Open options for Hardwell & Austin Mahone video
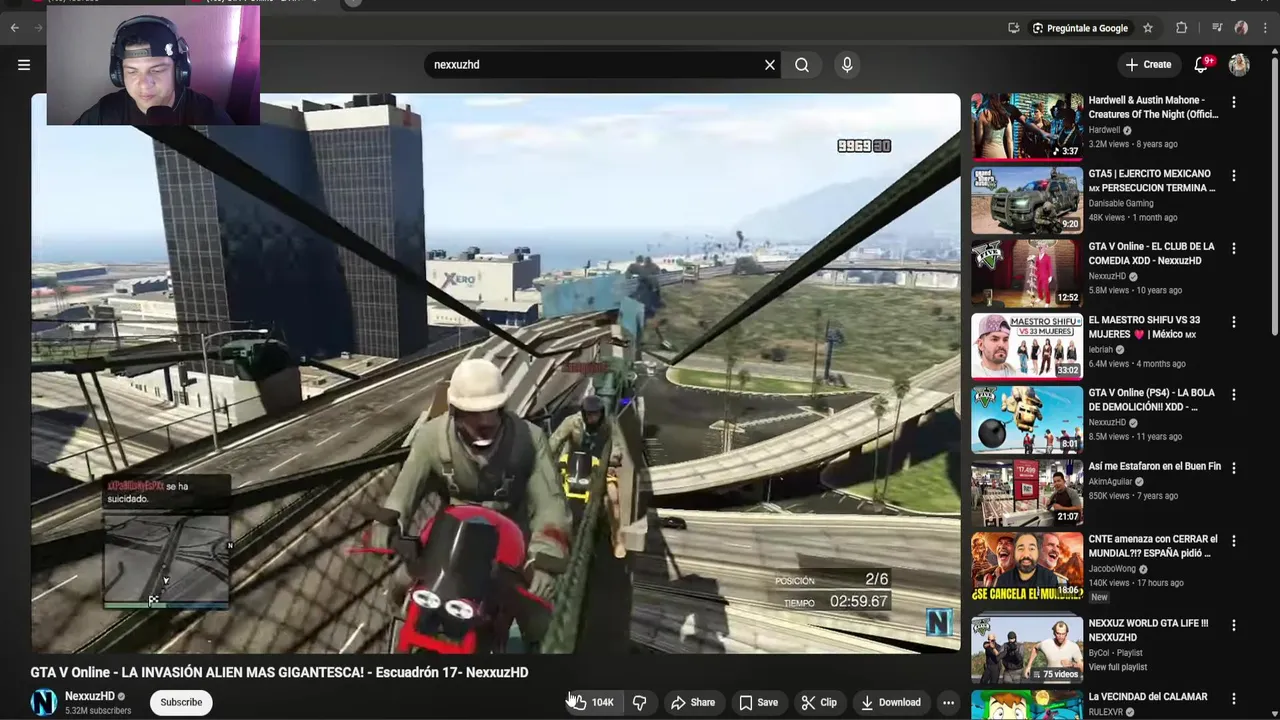 (x=1234, y=102)
